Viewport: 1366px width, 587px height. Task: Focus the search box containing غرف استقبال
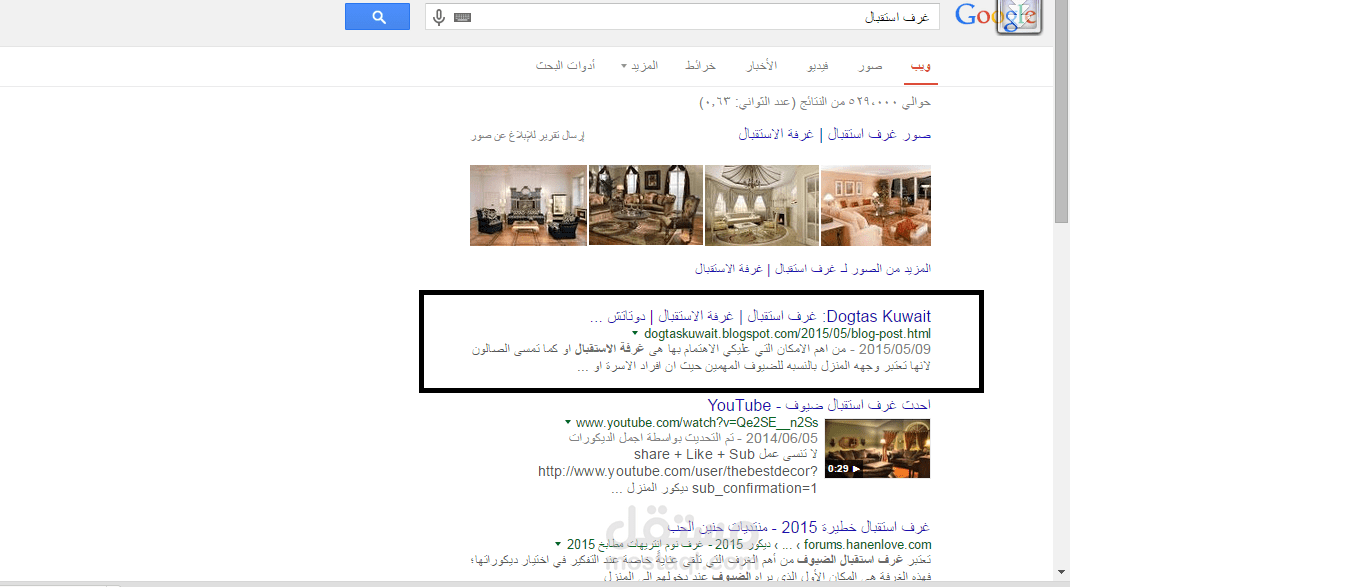(x=682, y=17)
